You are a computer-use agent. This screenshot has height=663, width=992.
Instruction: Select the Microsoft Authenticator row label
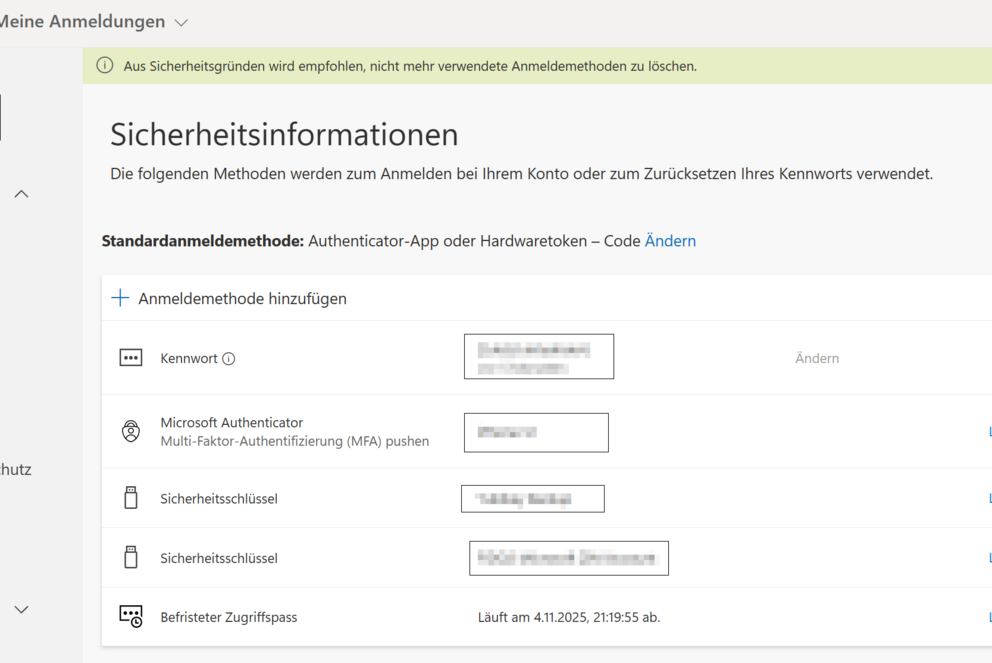coord(231,423)
